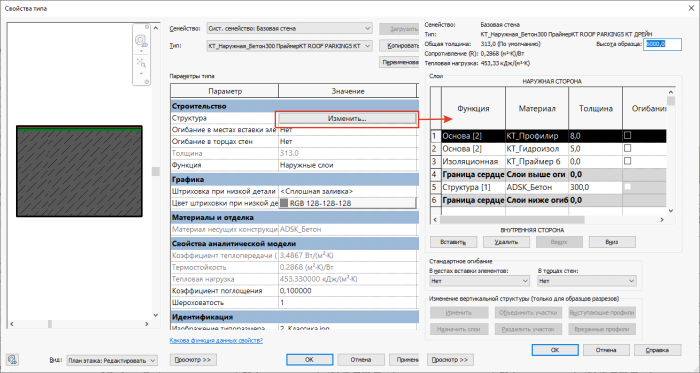This screenshot has height=373, width=700.
Task: Click the <Сплошная заливка> hatch value
Action: tap(347, 191)
